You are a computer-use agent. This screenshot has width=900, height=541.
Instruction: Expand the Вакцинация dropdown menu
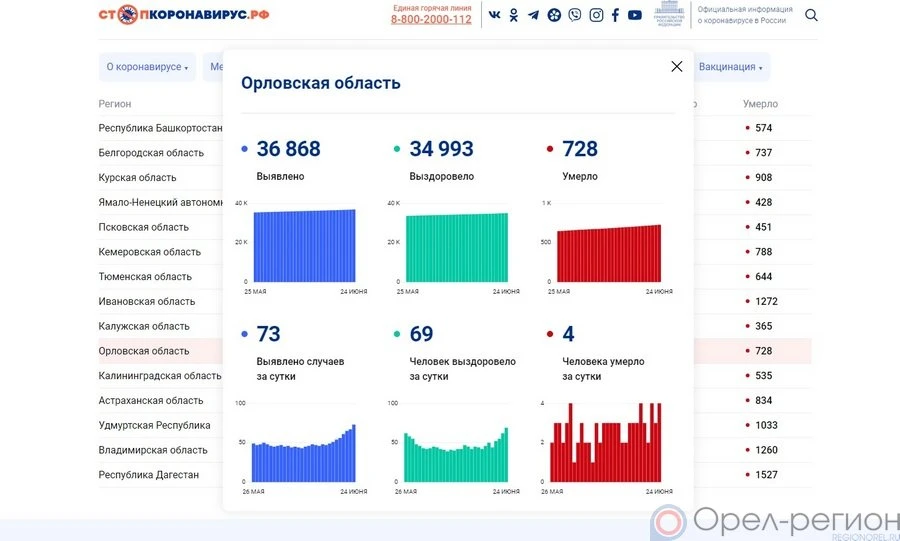point(731,67)
